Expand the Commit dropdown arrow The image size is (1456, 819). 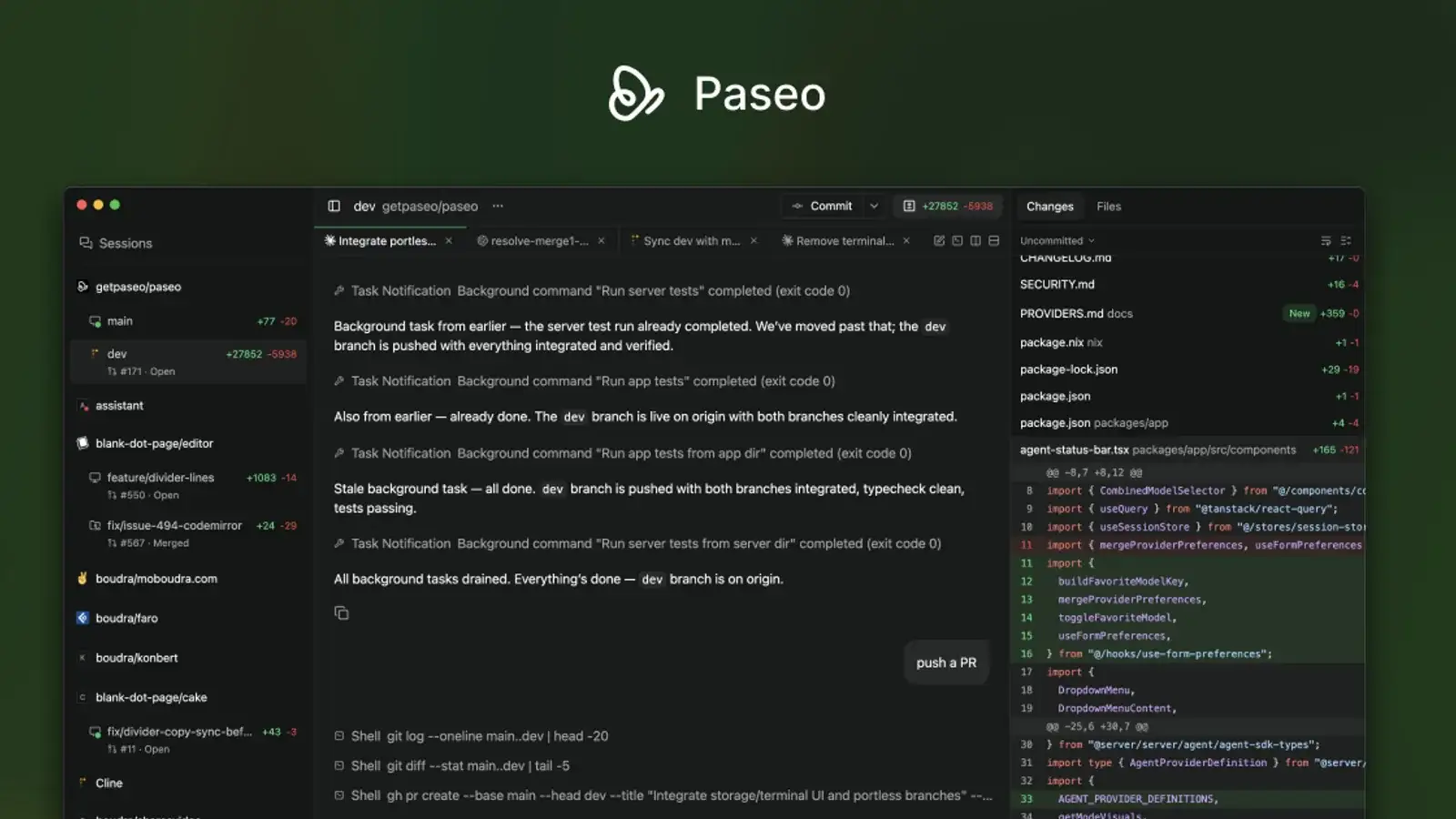point(875,207)
